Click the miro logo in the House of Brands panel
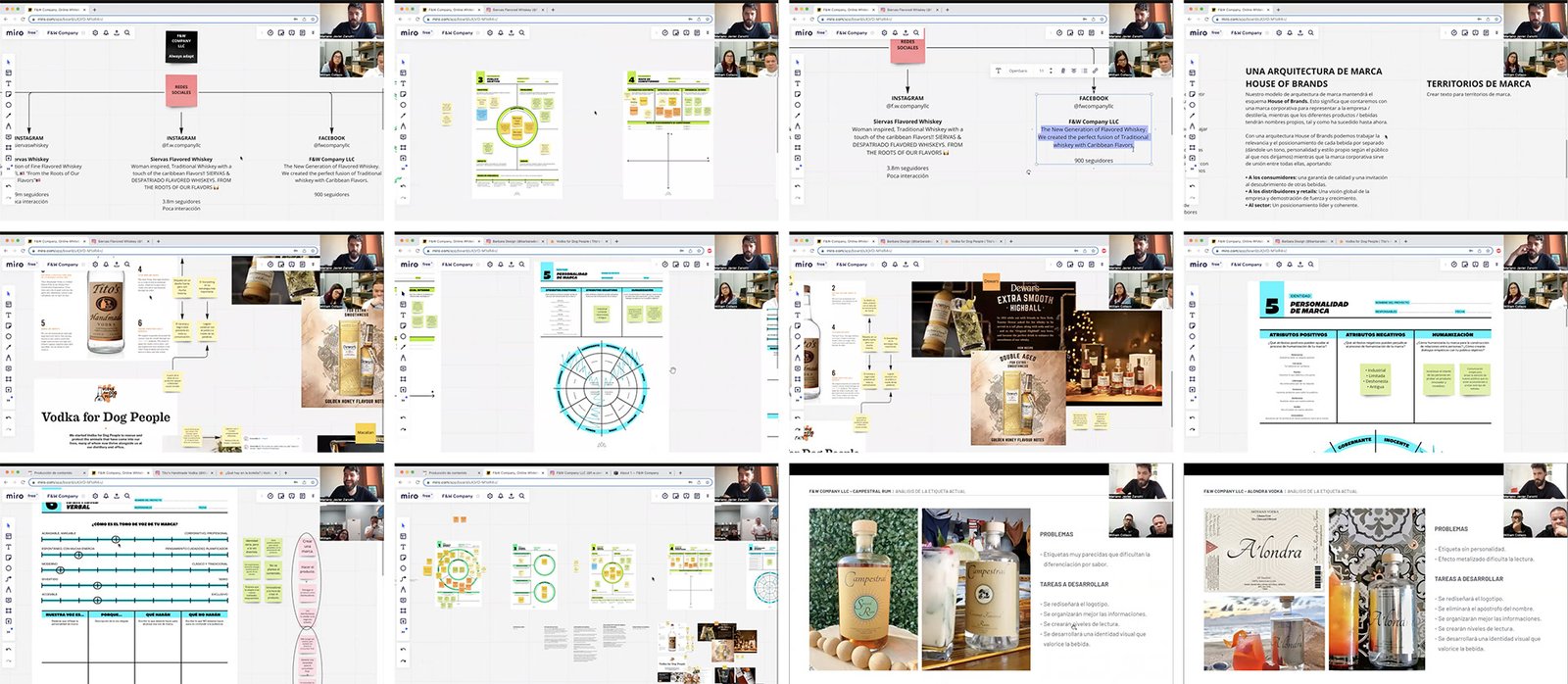This screenshot has height=684, width=1568. pos(1199,32)
